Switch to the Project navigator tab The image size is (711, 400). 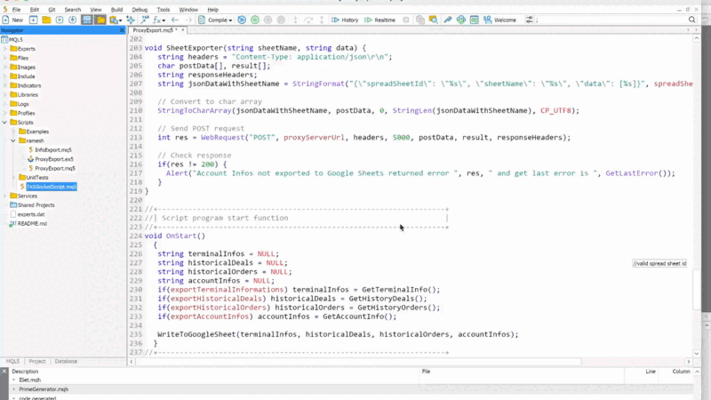pyautogui.click(x=37, y=361)
